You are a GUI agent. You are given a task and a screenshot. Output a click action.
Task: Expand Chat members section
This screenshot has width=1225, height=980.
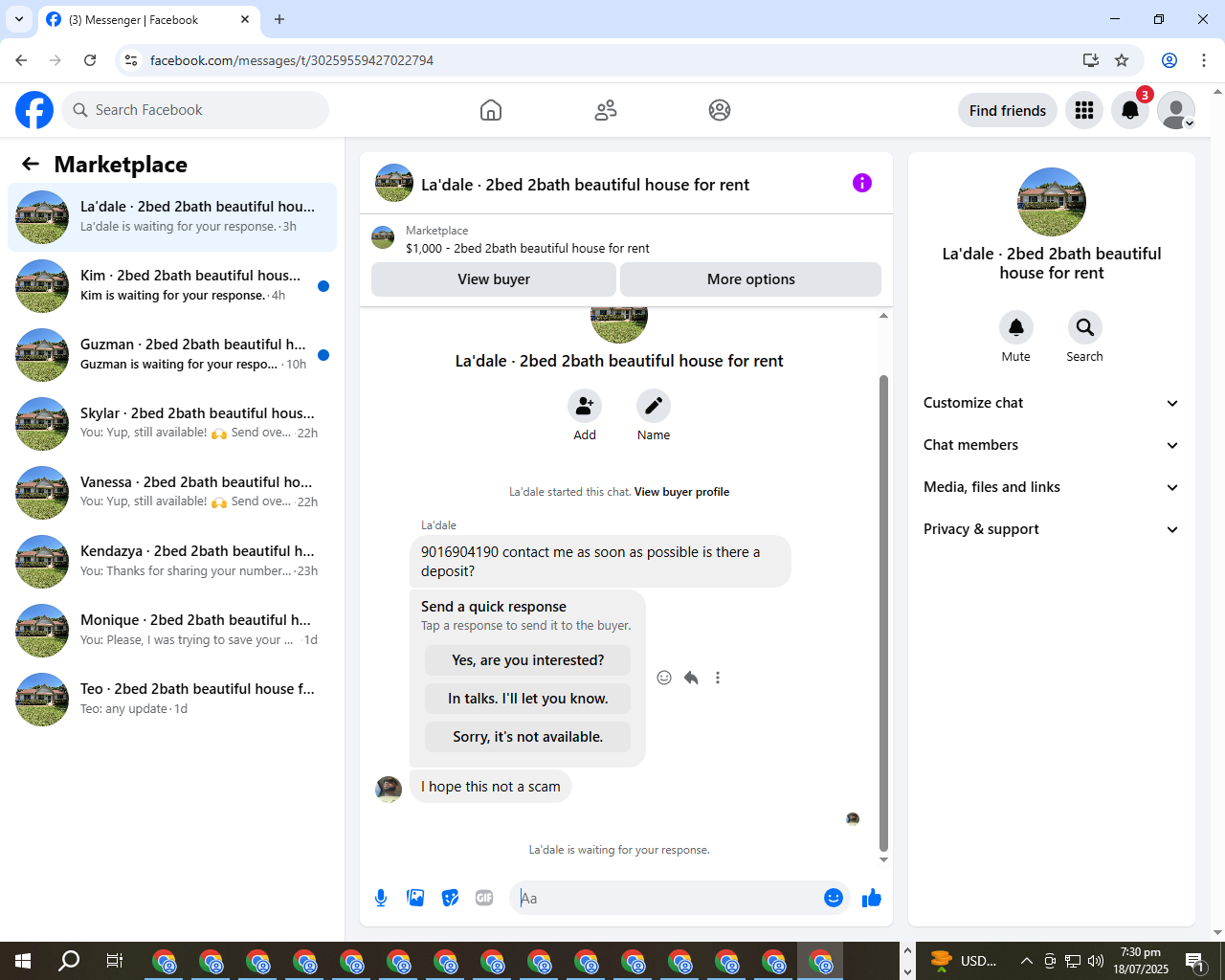1052,445
